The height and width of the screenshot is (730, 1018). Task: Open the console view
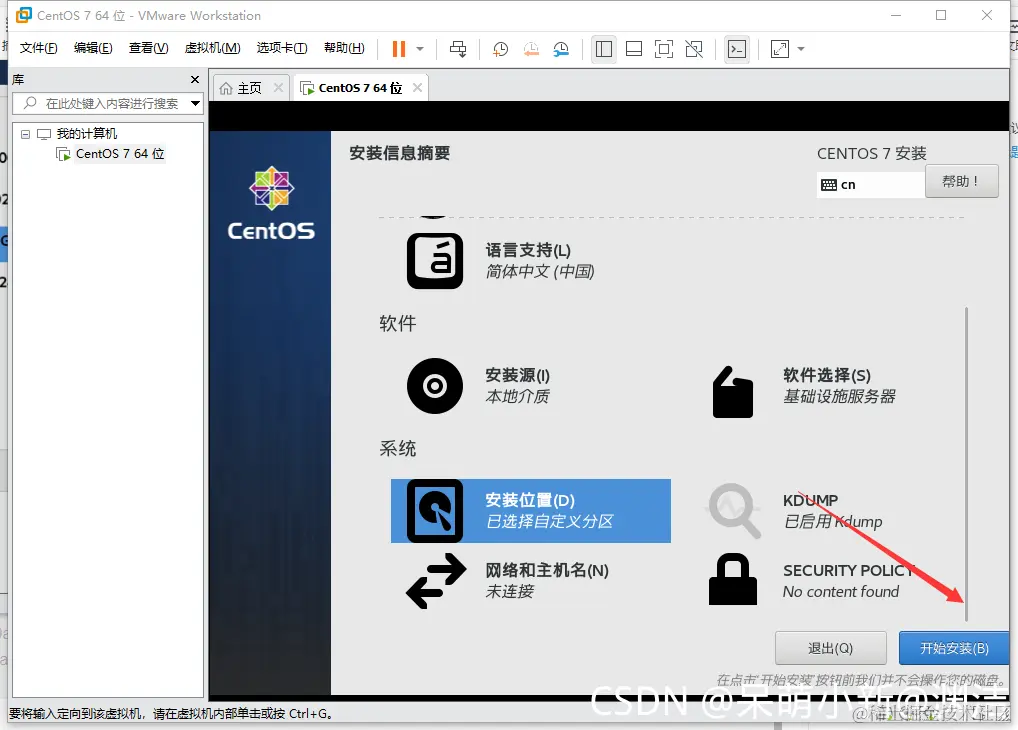click(x=737, y=49)
